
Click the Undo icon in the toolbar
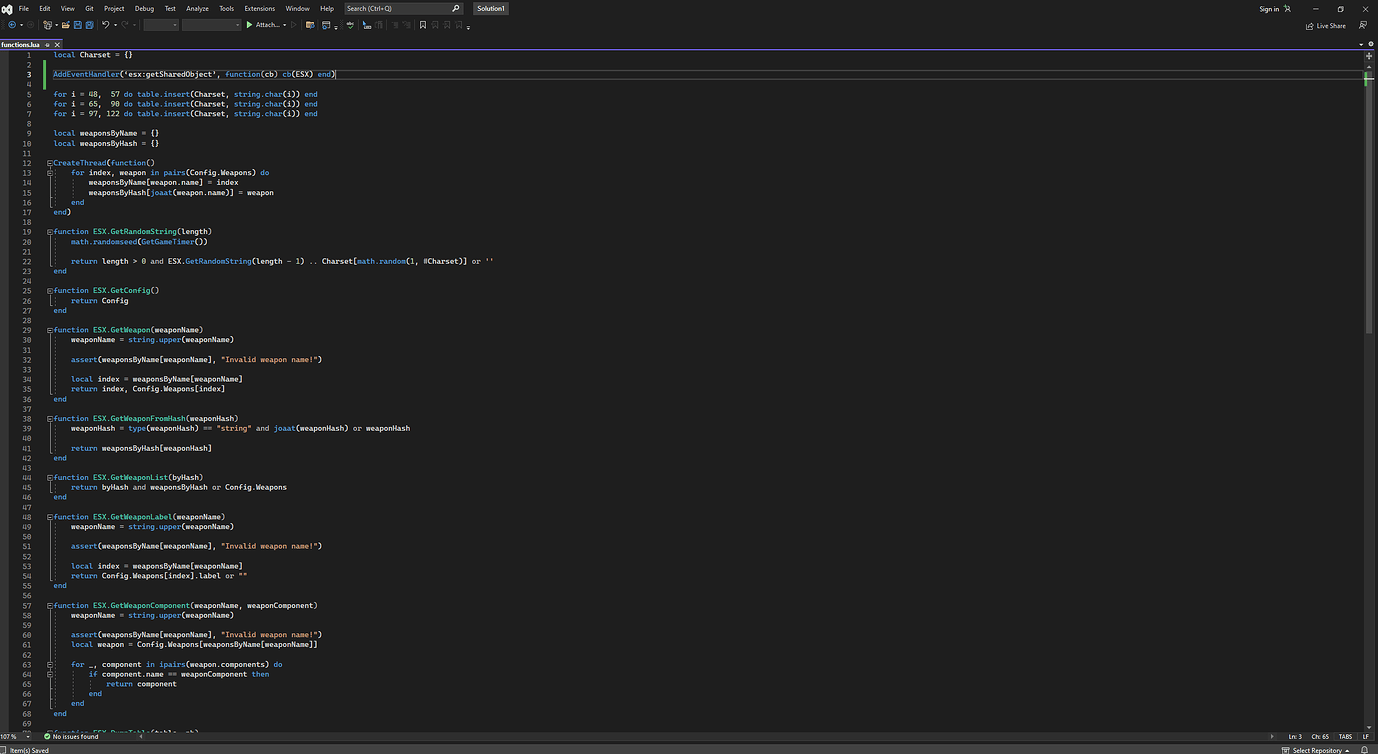coord(105,26)
